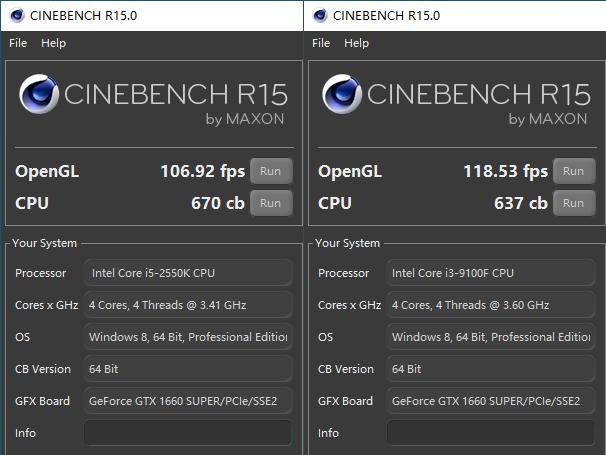Run OpenGL test in left window (106.92 fps)
The image size is (606, 455).
pyautogui.click(x=271, y=171)
